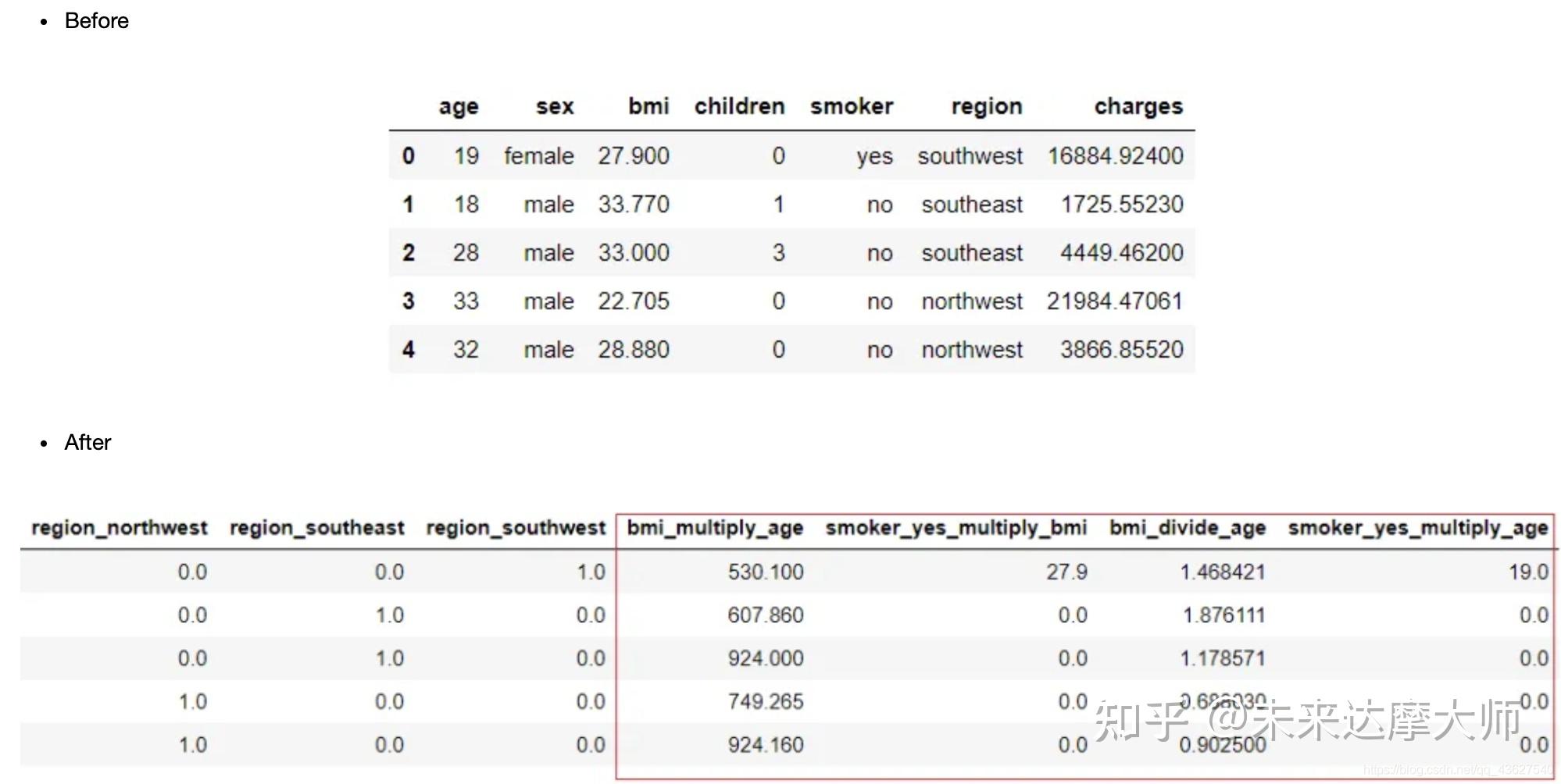Image resolution: width=1561 pixels, height=784 pixels.
Task: Click the region column header
Action: point(987,106)
